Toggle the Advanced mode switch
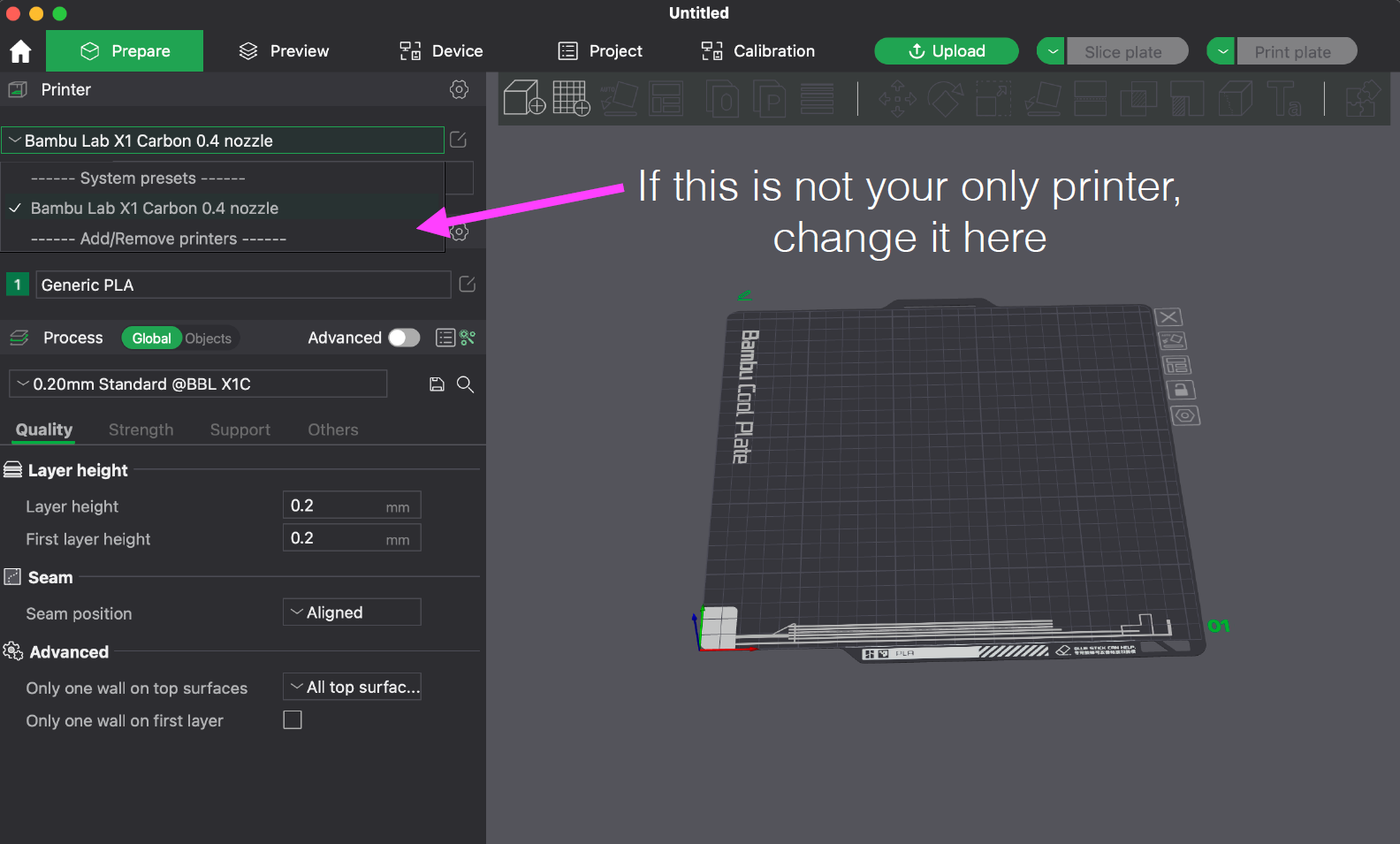Screen dimensions: 1400x844 (404, 338)
